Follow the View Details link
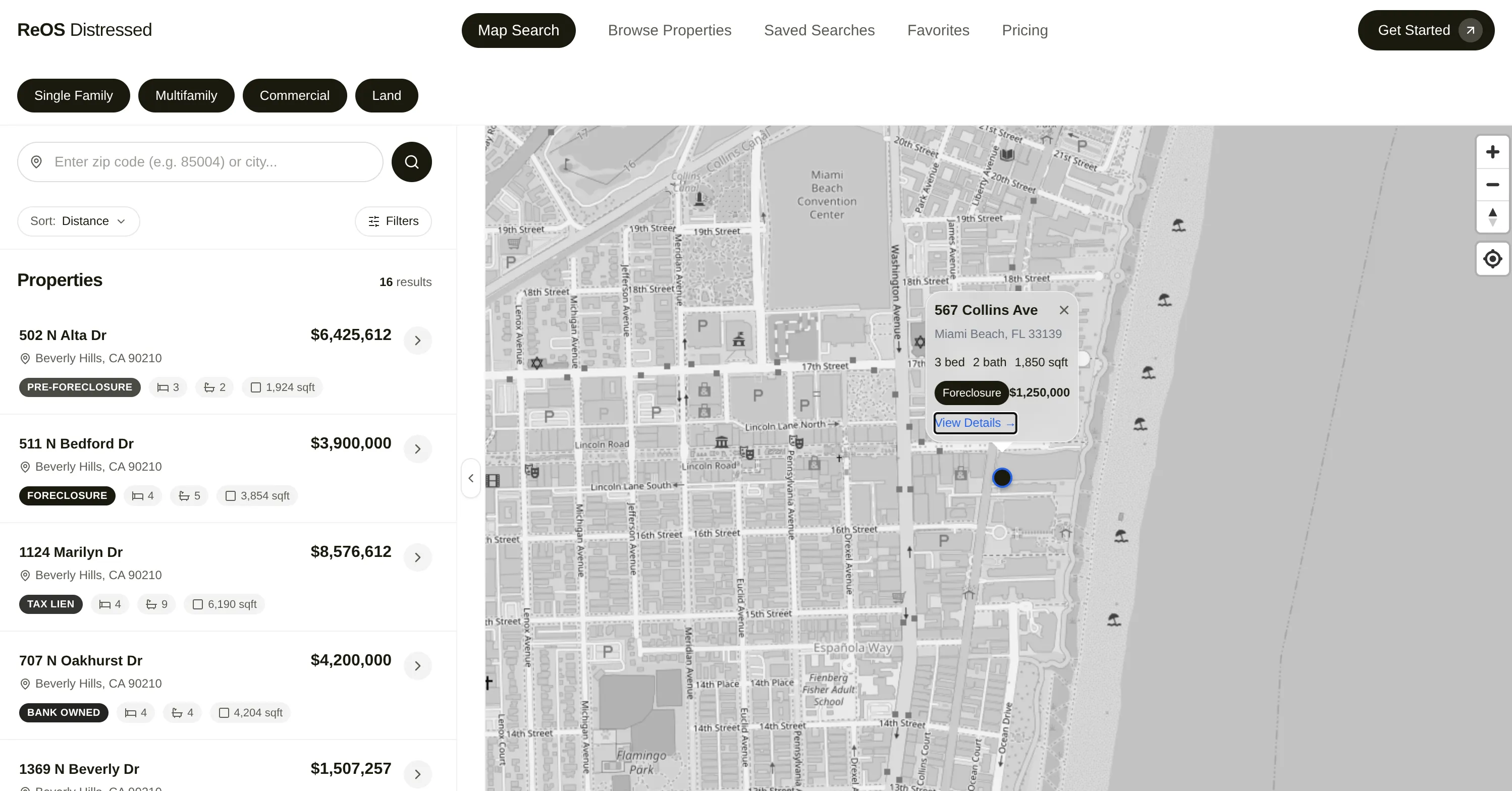Viewport: 1512px width, 791px height. coord(975,423)
